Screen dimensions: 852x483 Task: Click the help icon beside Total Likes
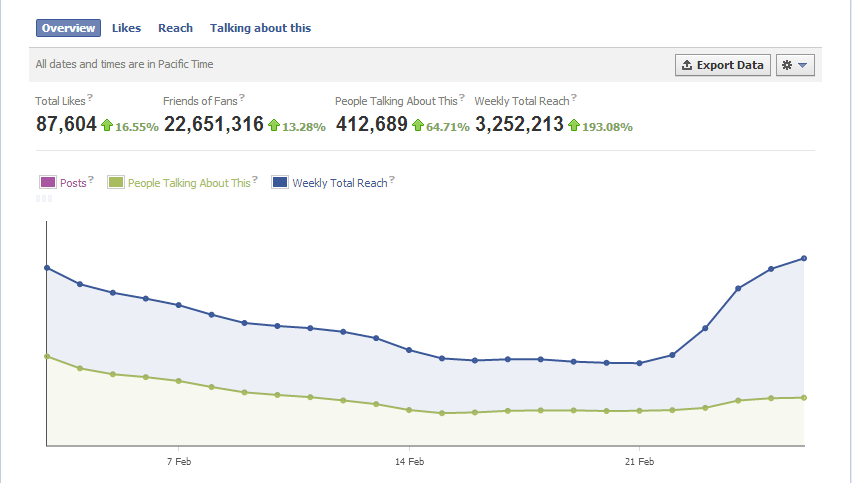click(x=90, y=97)
